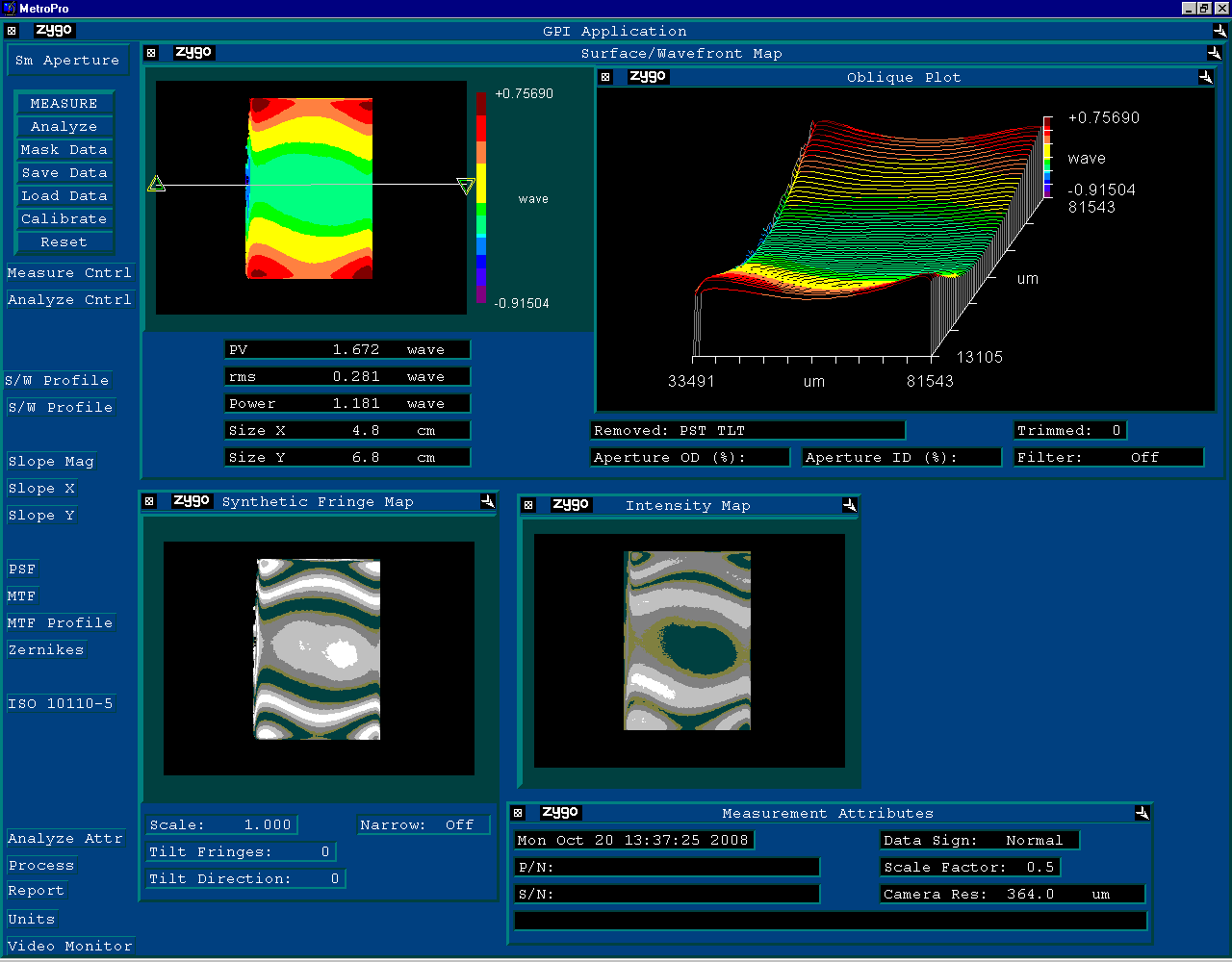Open the first S/W Profile icon
Viewport: 1232px width, 962px height.
[x=58, y=380]
